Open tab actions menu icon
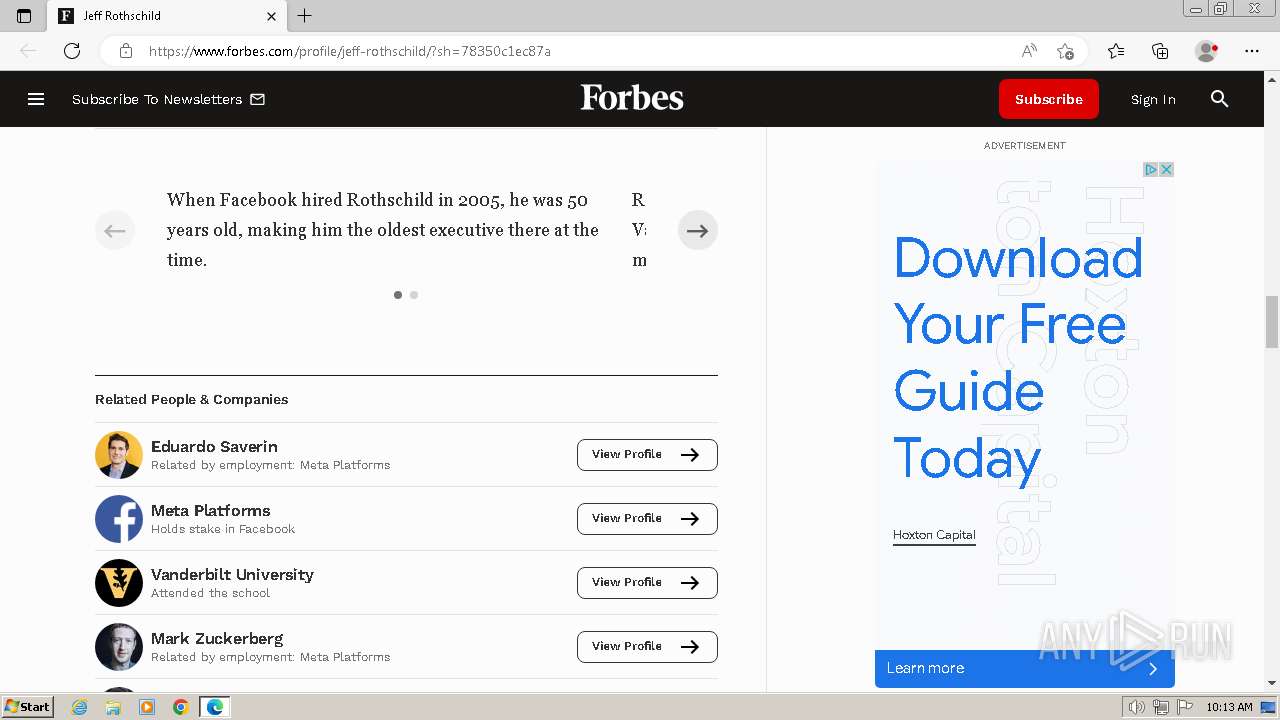The image size is (1280, 720). click(24, 16)
